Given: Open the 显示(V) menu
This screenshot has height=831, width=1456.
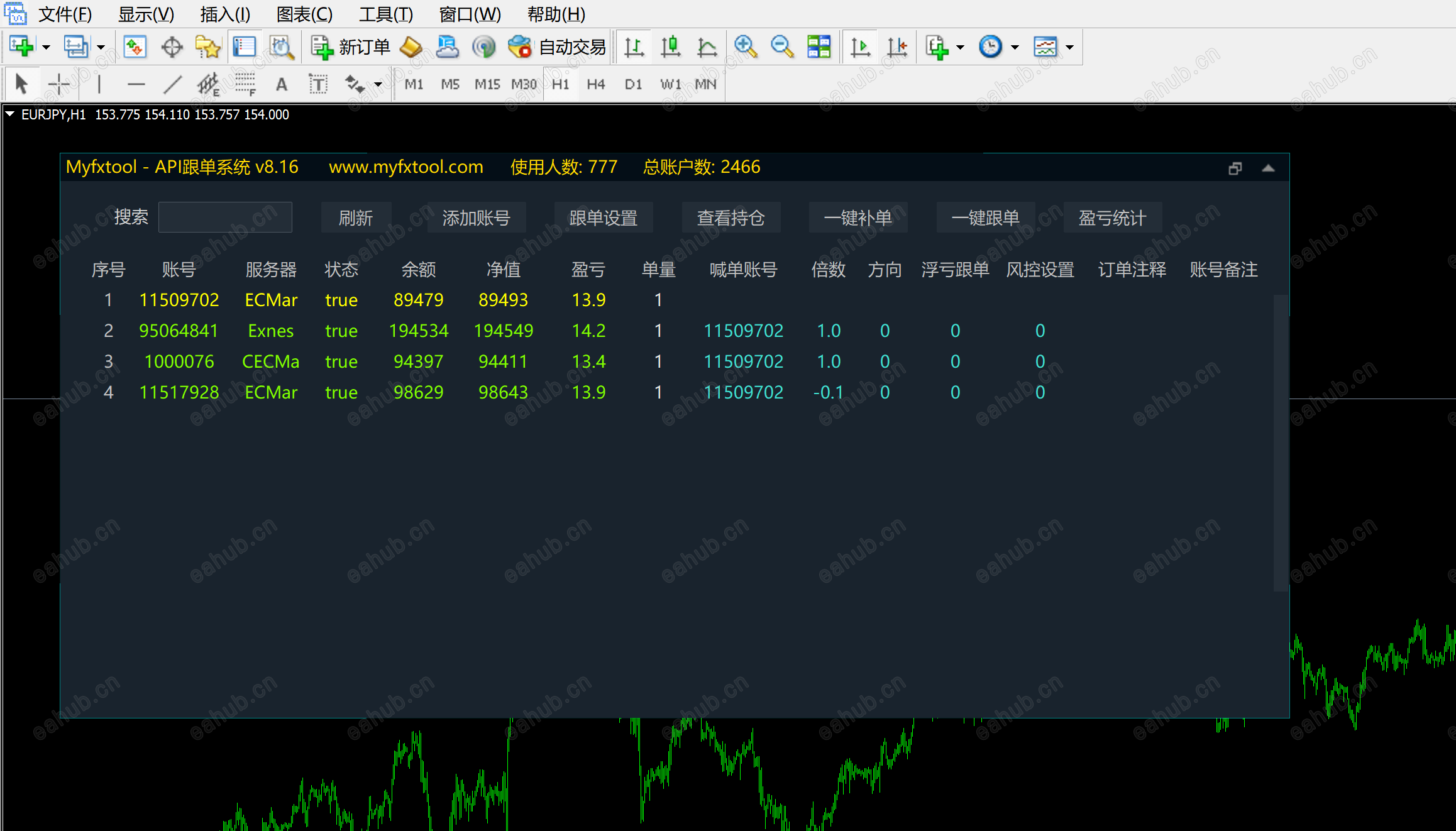Looking at the screenshot, I should (146, 14).
